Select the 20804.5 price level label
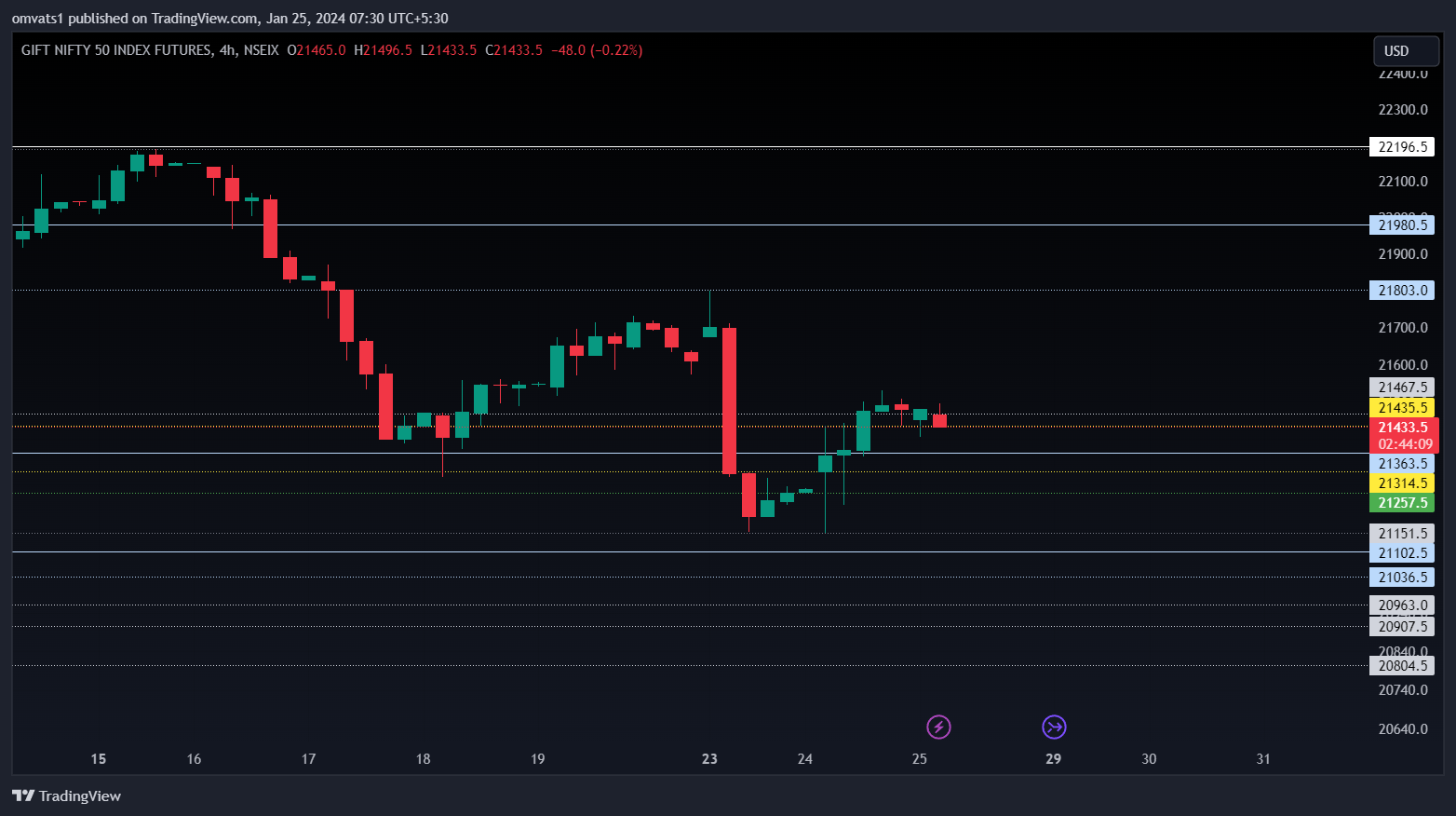The width and height of the screenshot is (1456, 816). click(x=1402, y=666)
